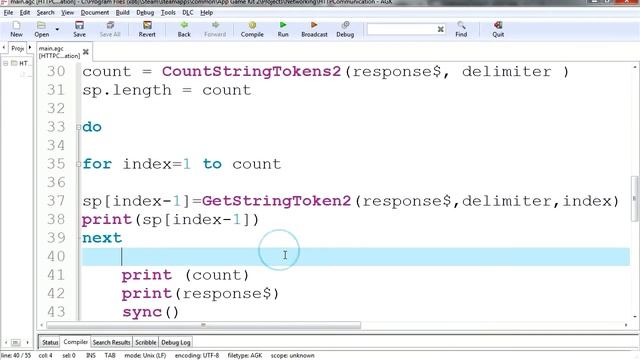Switch to the Search Results tab
Image resolution: width=640 pixels, height=360 pixels.
click(x=111, y=342)
